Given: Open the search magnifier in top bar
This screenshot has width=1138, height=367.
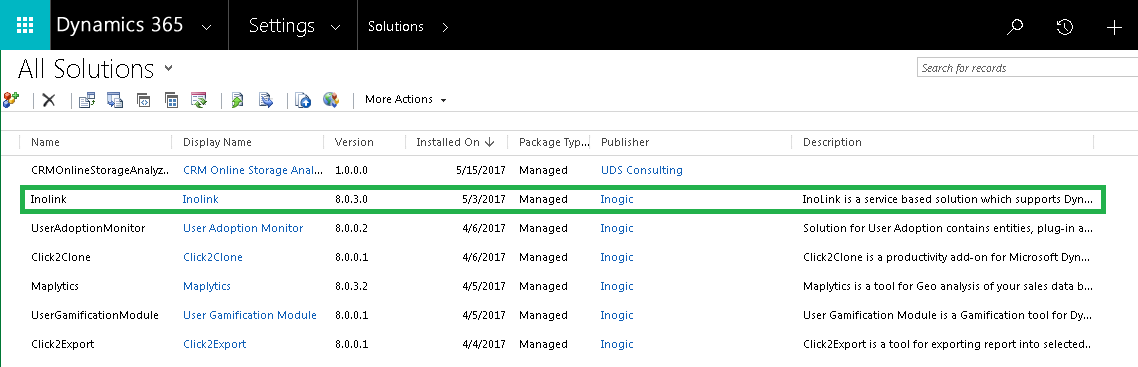Looking at the screenshot, I should [1015, 27].
